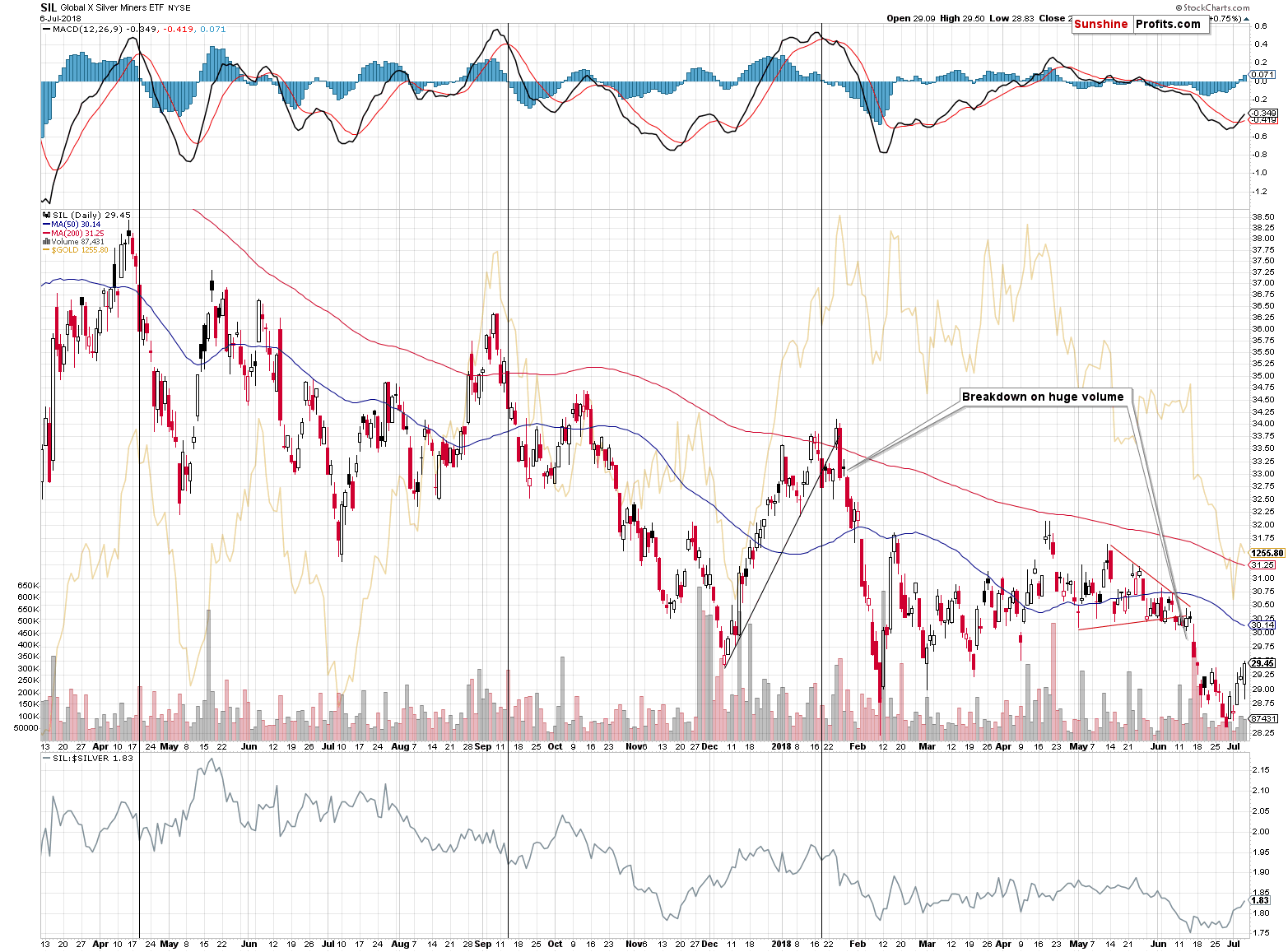Click the 1.83 ratio value tag on axis

1261,901
